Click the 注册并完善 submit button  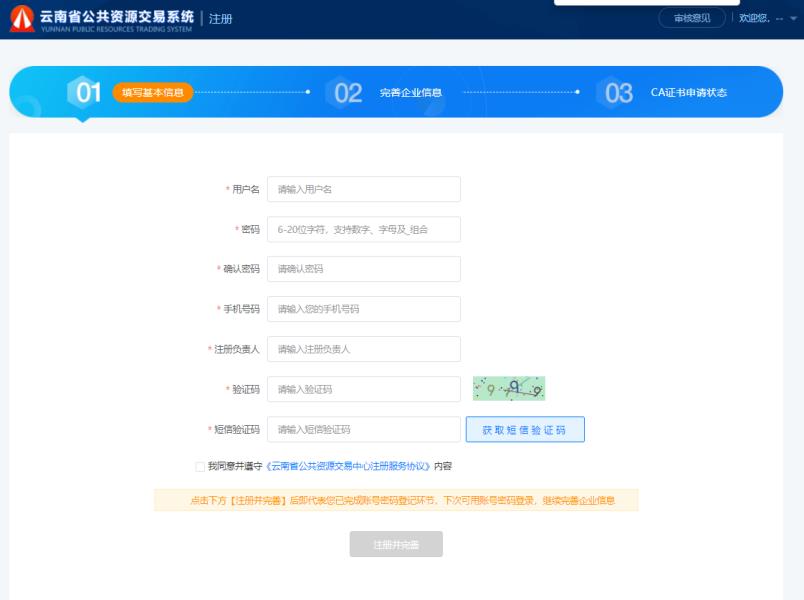pos(398,544)
